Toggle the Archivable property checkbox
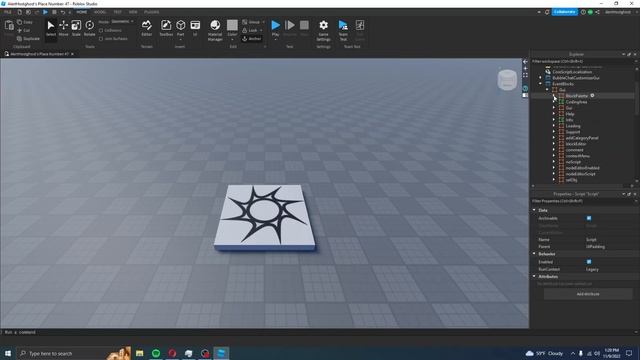The height and width of the screenshot is (360, 640). click(x=589, y=218)
